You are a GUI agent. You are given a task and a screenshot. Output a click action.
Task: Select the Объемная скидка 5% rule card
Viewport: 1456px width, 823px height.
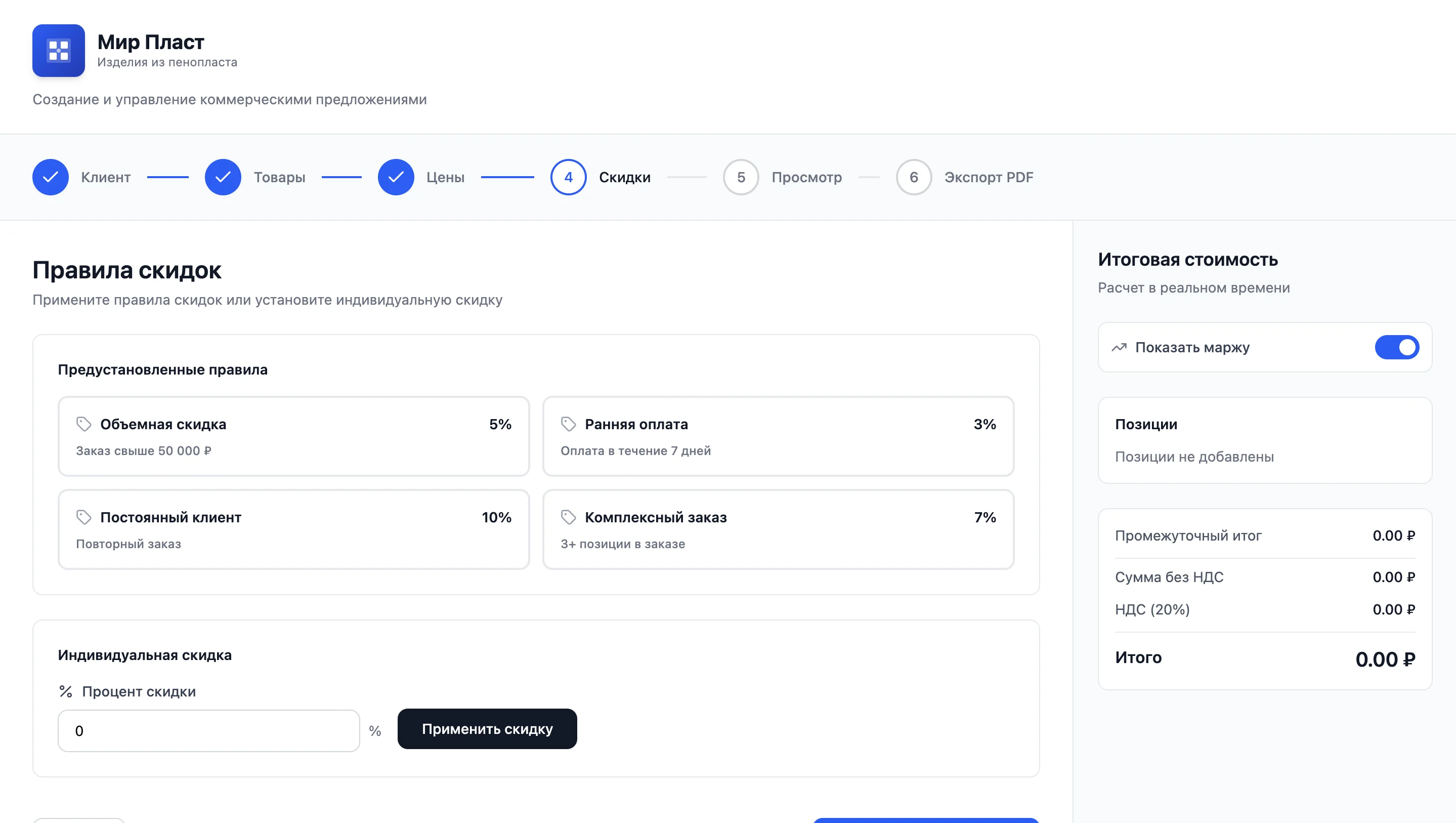tap(293, 436)
